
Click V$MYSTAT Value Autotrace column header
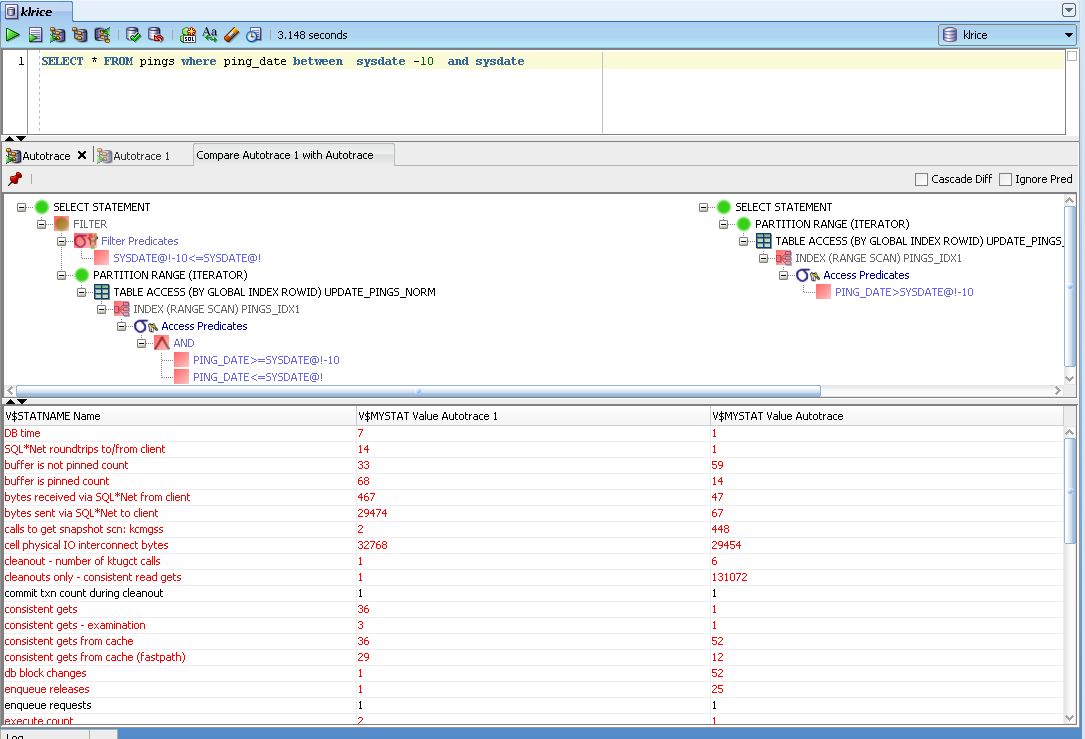(x=887, y=416)
